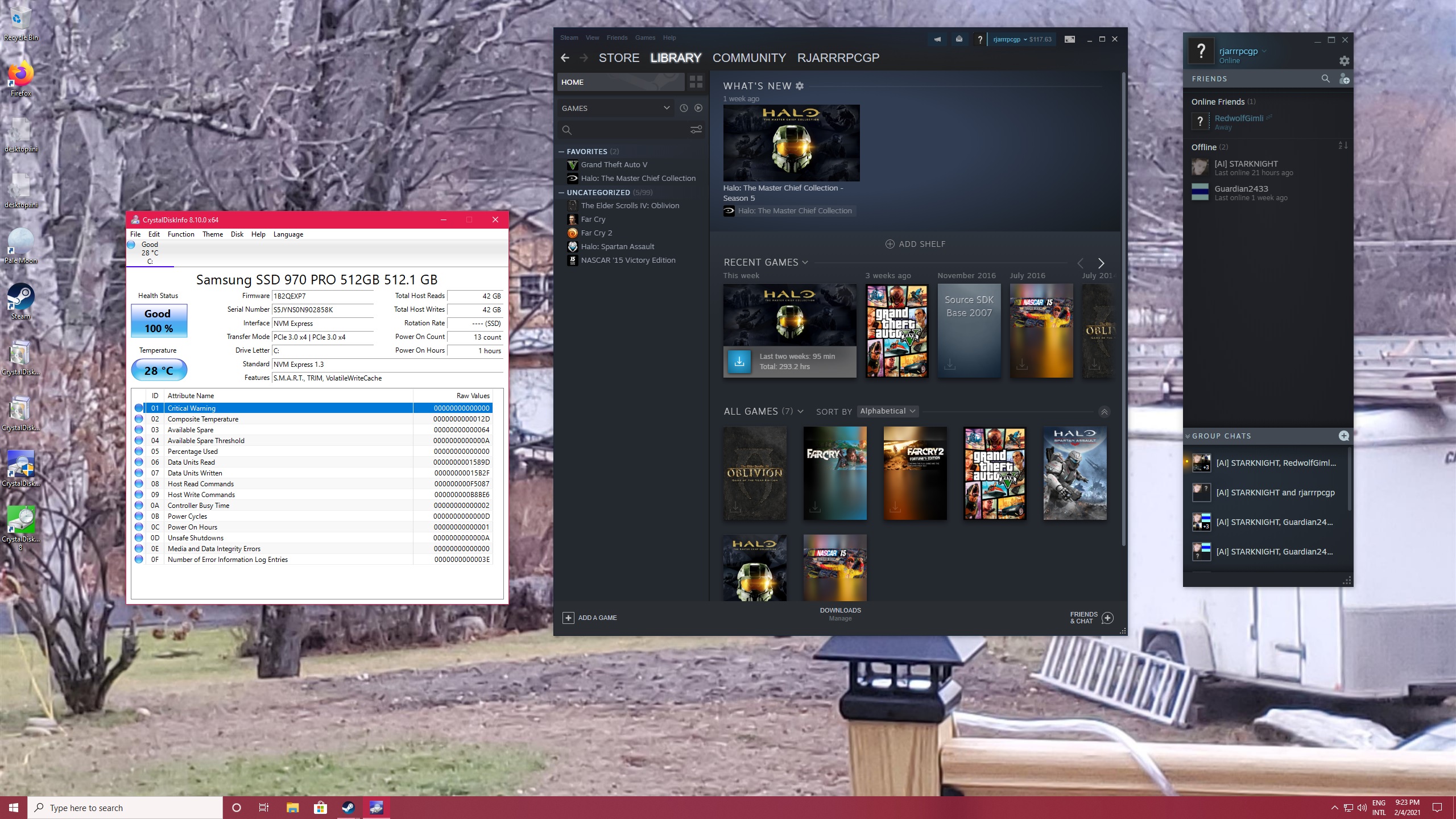Select Grand Theft Auto V in Favorites
This screenshot has height=819, width=1456.
614,164
